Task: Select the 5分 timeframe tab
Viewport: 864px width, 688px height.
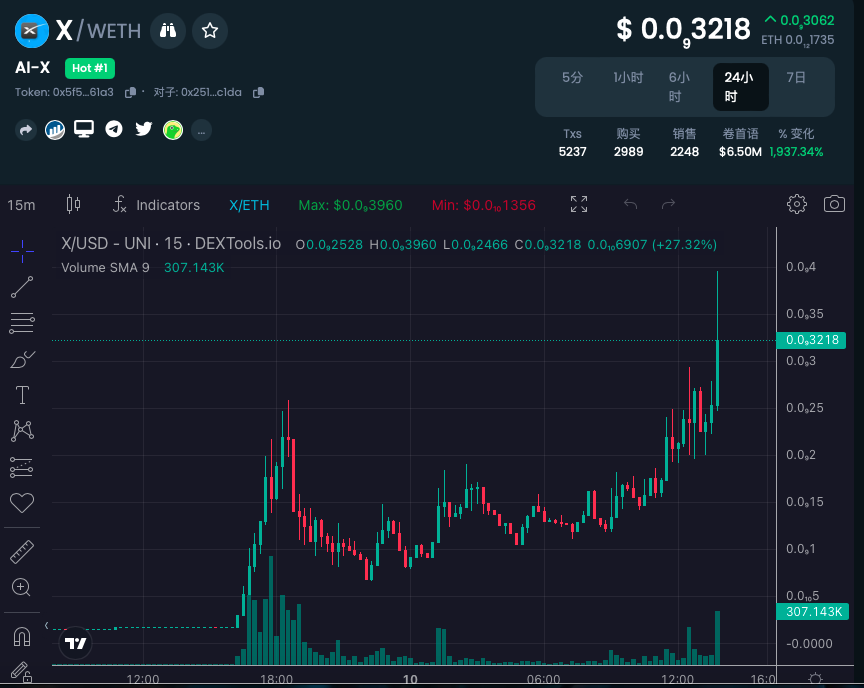Action: [x=573, y=76]
